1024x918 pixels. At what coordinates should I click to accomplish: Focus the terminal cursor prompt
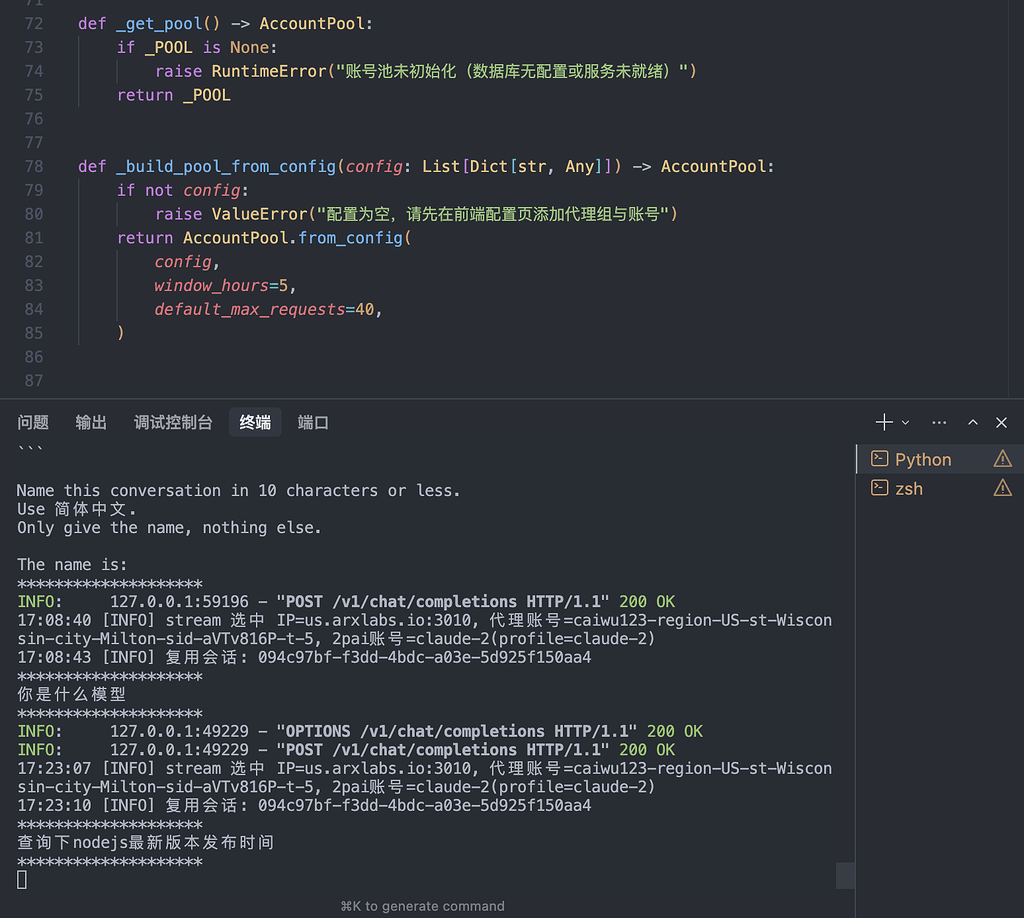(22, 879)
